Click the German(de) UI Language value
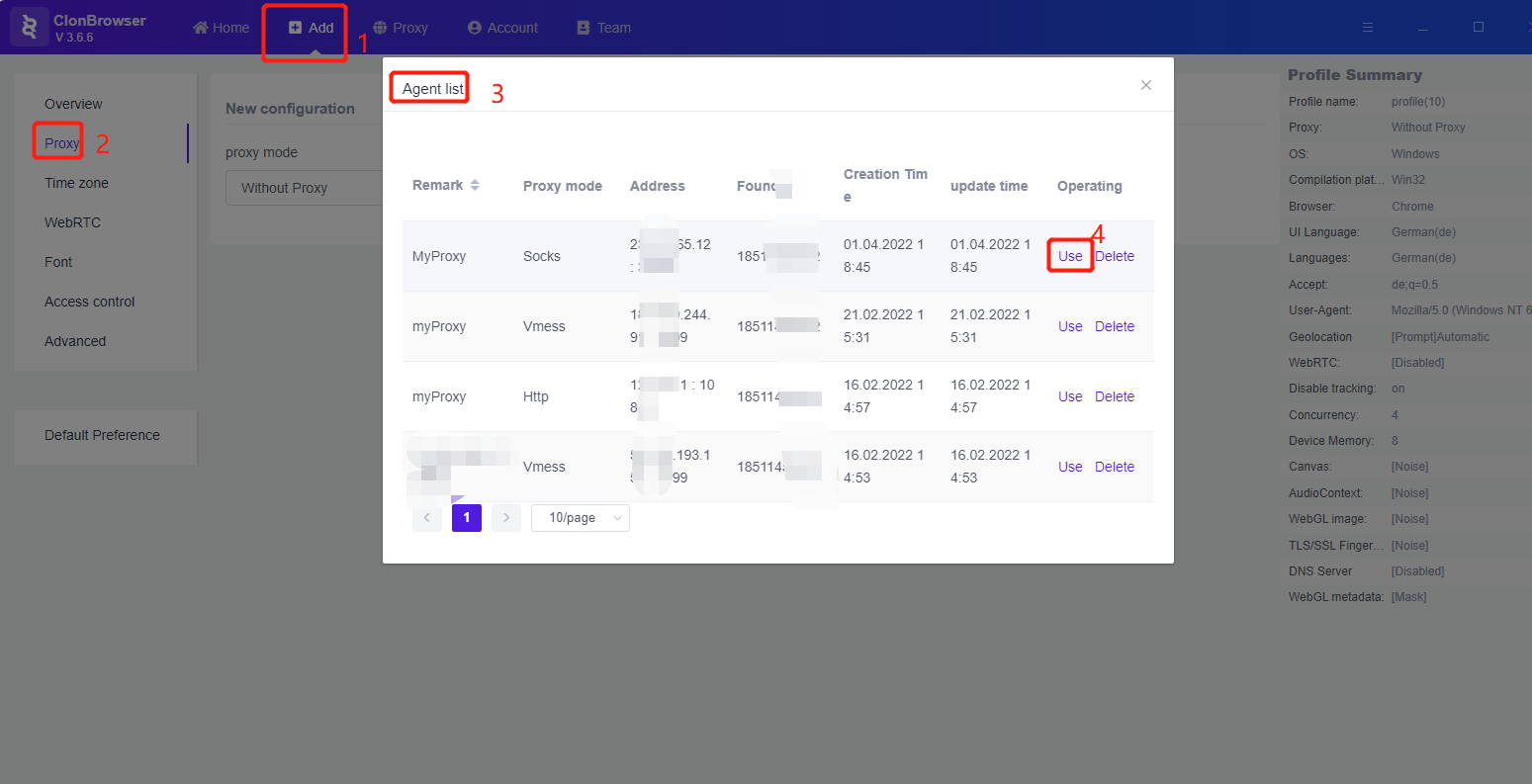 [1423, 232]
